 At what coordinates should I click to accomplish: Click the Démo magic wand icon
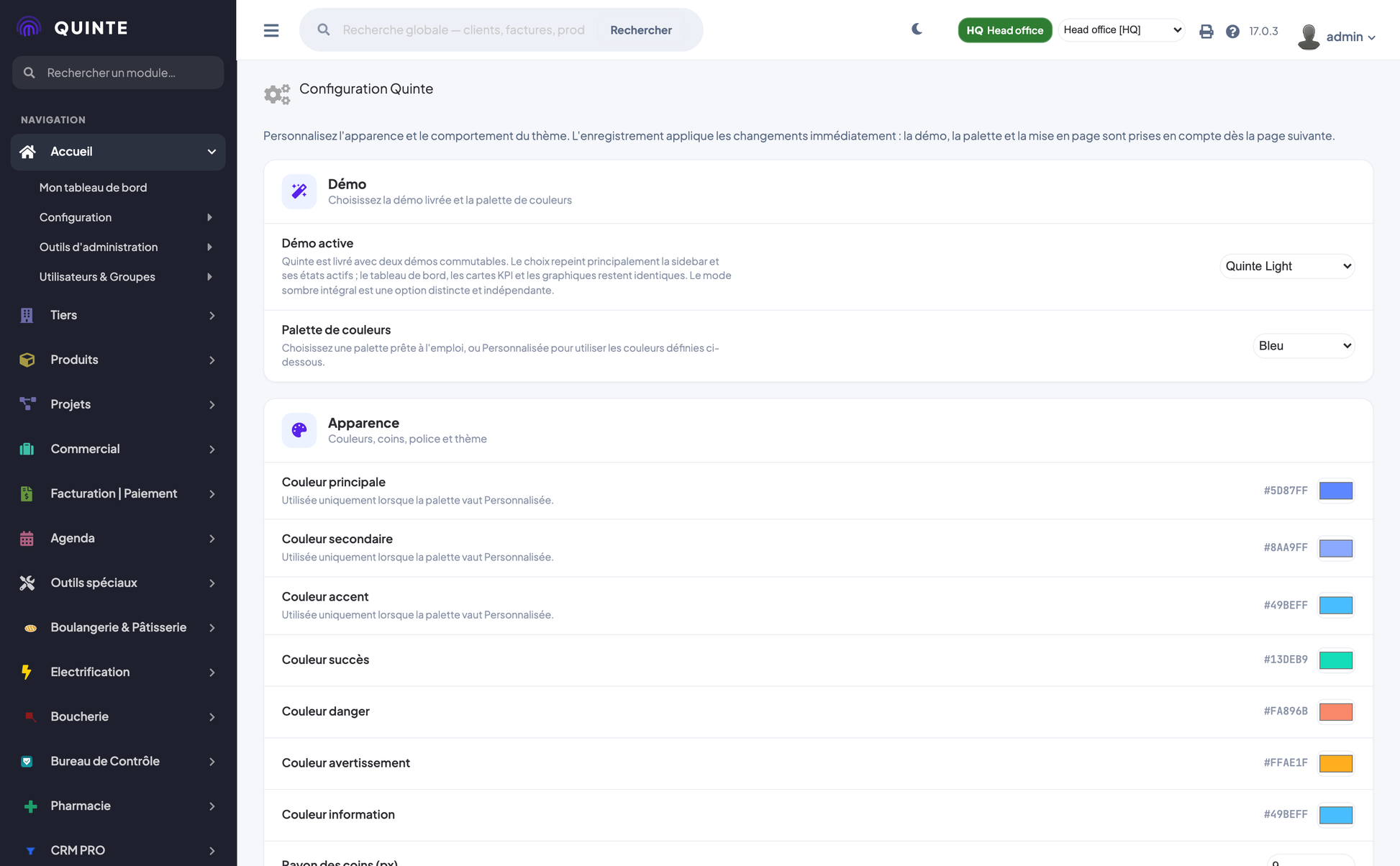299,191
